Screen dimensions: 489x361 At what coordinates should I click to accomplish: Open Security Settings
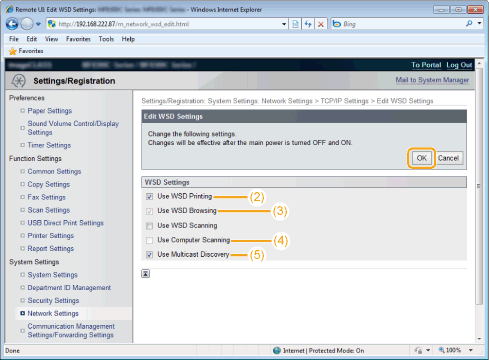53,301
